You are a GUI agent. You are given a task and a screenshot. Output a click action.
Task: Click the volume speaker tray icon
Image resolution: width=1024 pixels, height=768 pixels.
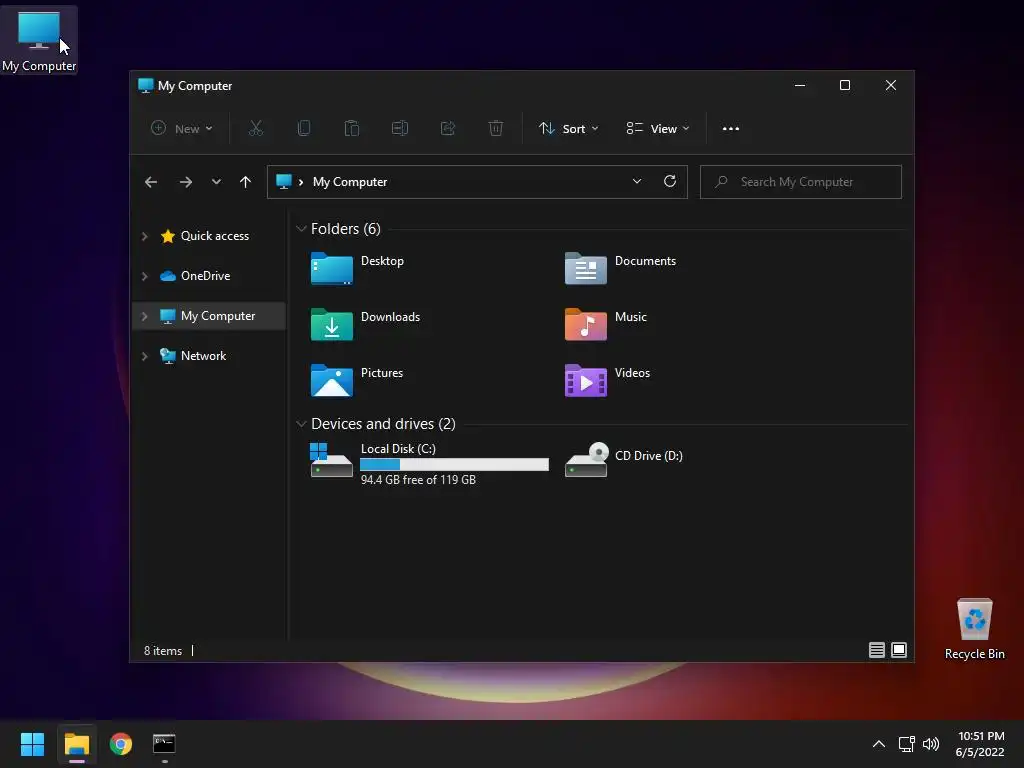931,744
